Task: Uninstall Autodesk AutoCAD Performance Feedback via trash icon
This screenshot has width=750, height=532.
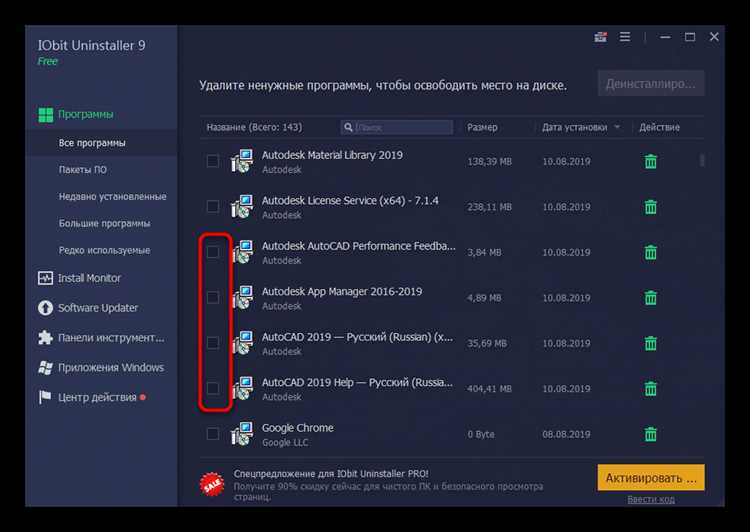Action: pyautogui.click(x=651, y=252)
